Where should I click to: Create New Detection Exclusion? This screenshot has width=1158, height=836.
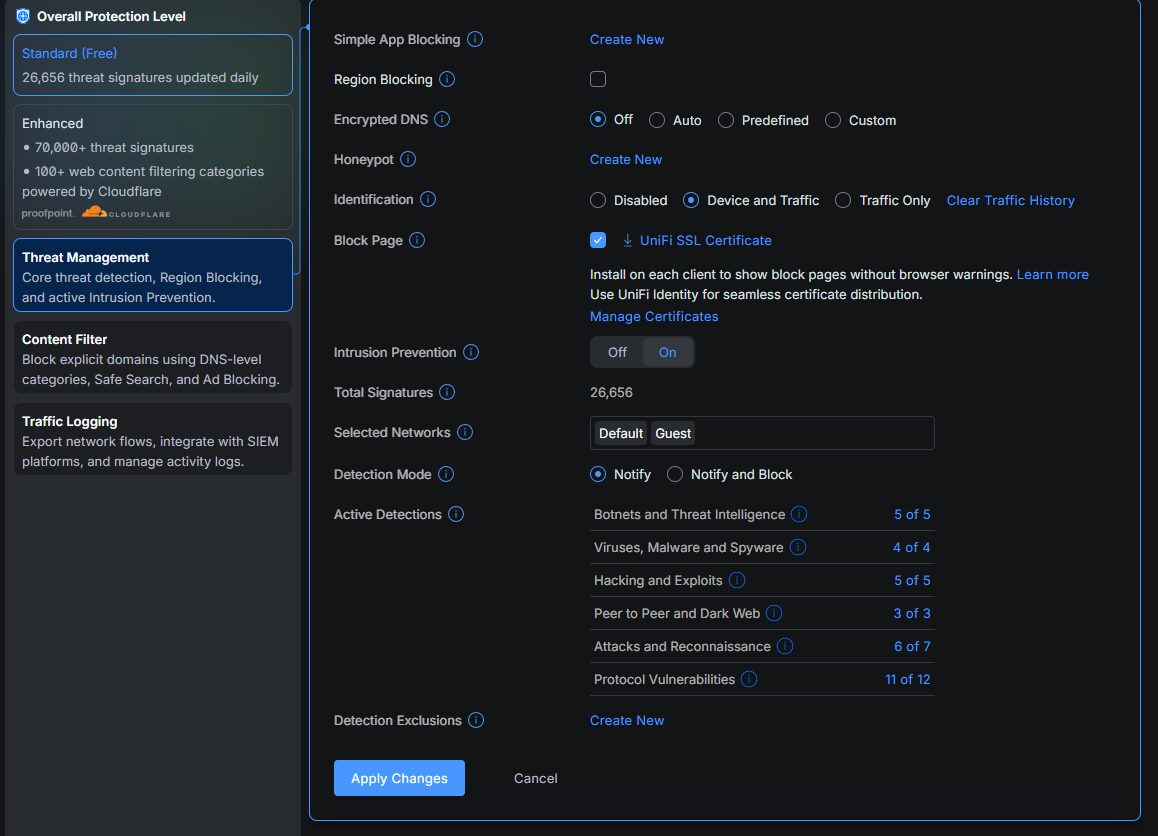click(627, 720)
